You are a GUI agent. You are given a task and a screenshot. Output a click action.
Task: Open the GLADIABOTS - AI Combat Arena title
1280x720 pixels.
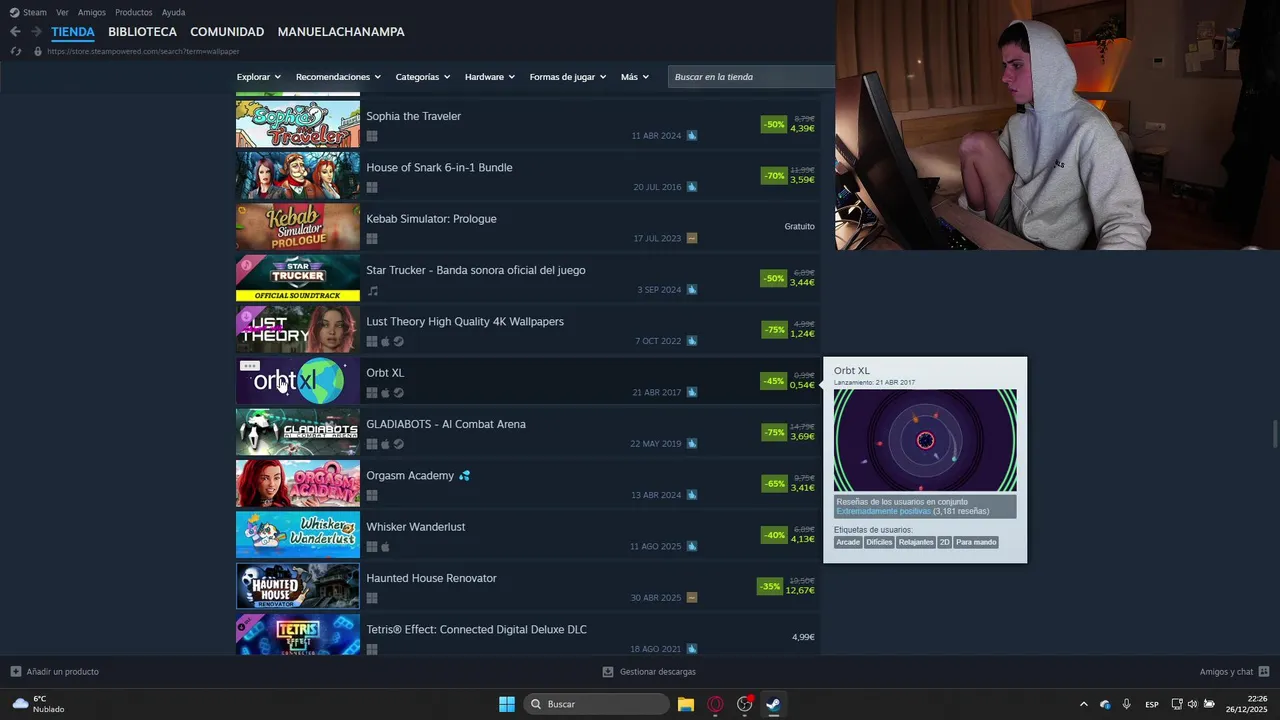pyautogui.click(x=446, y=424)
